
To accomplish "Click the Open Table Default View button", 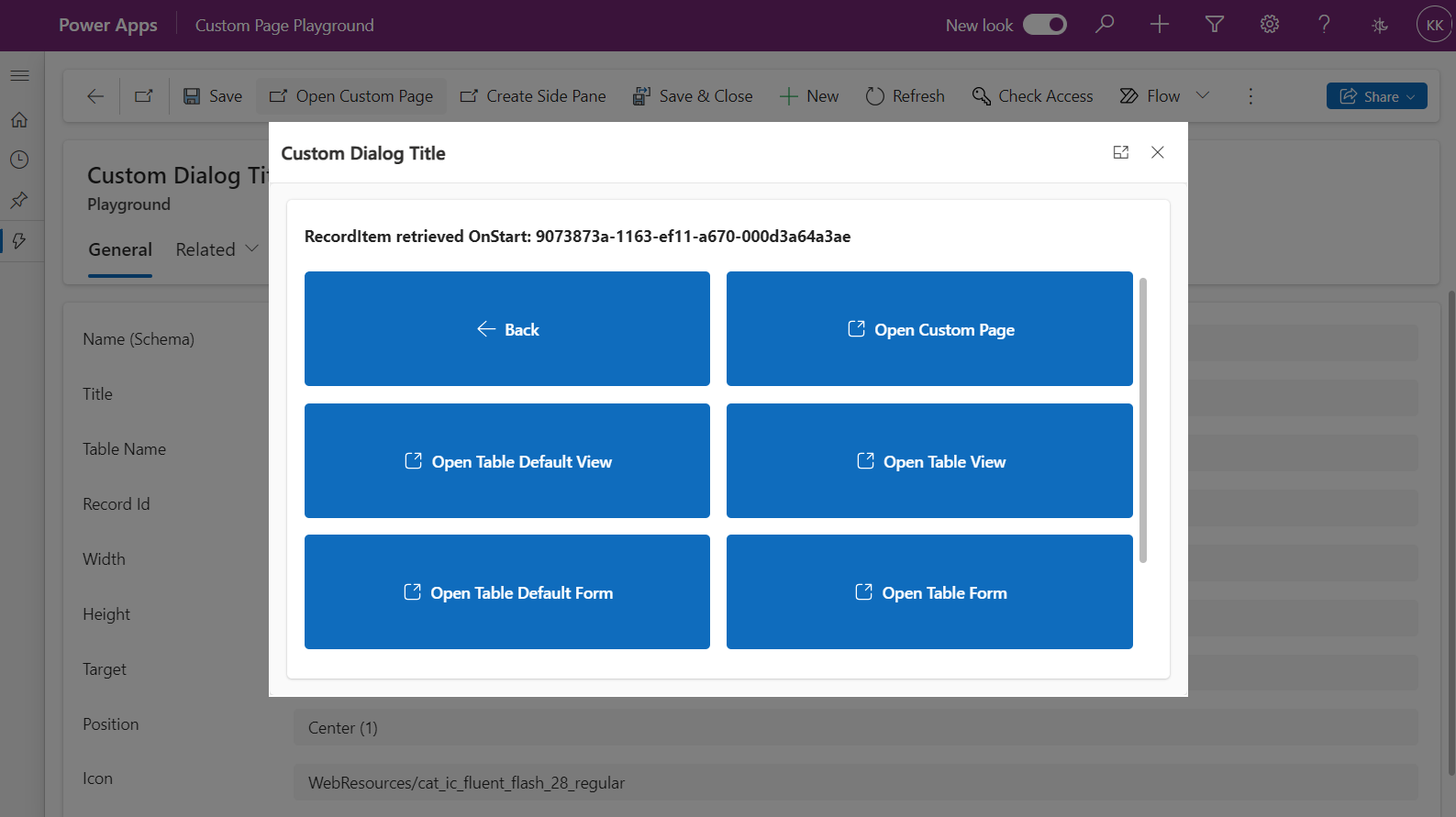I will 507,460.
